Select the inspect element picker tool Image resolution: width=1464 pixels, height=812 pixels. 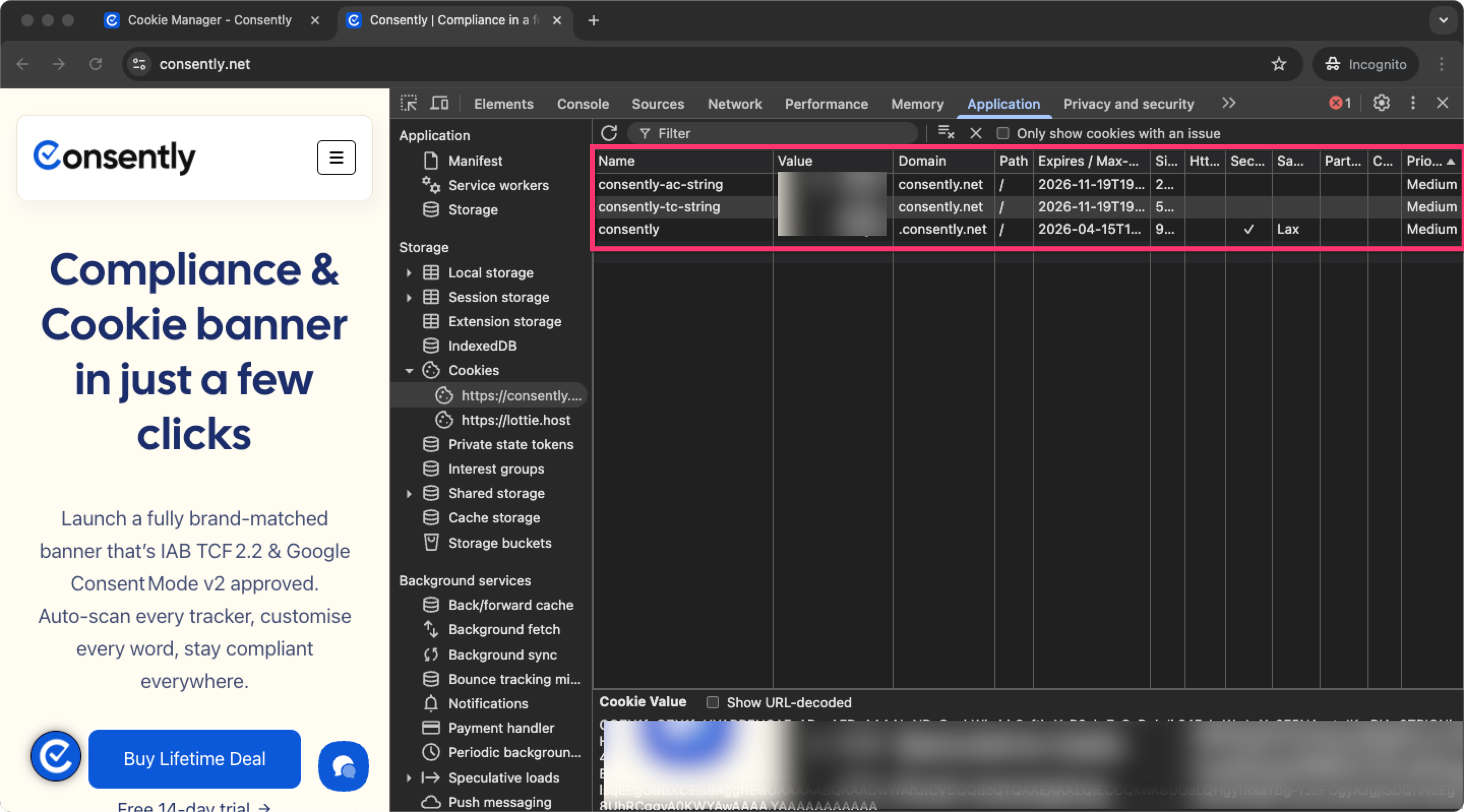[x=409, y=104]
